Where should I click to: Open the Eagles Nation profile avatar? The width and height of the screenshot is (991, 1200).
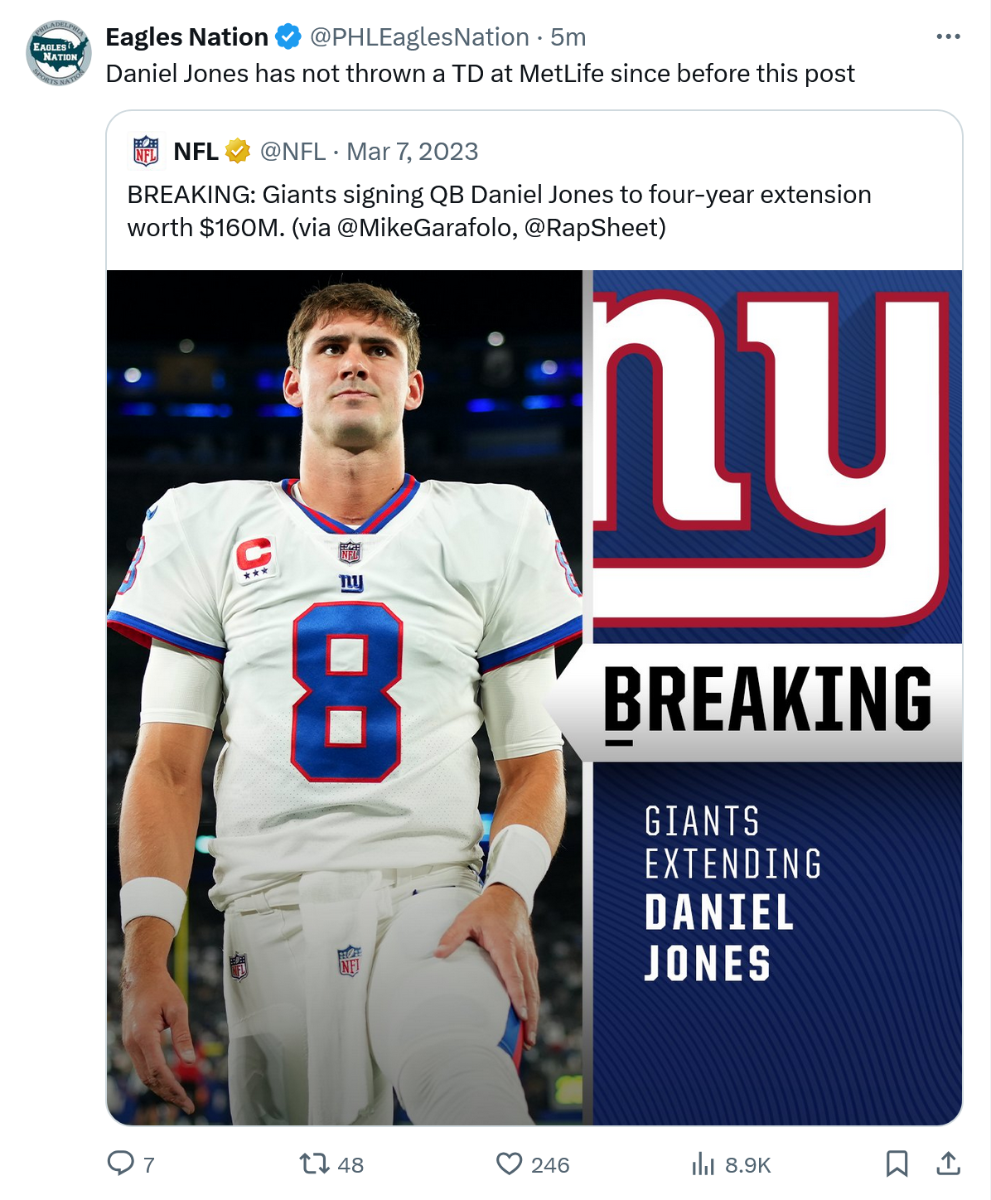[x=57, y=50]
